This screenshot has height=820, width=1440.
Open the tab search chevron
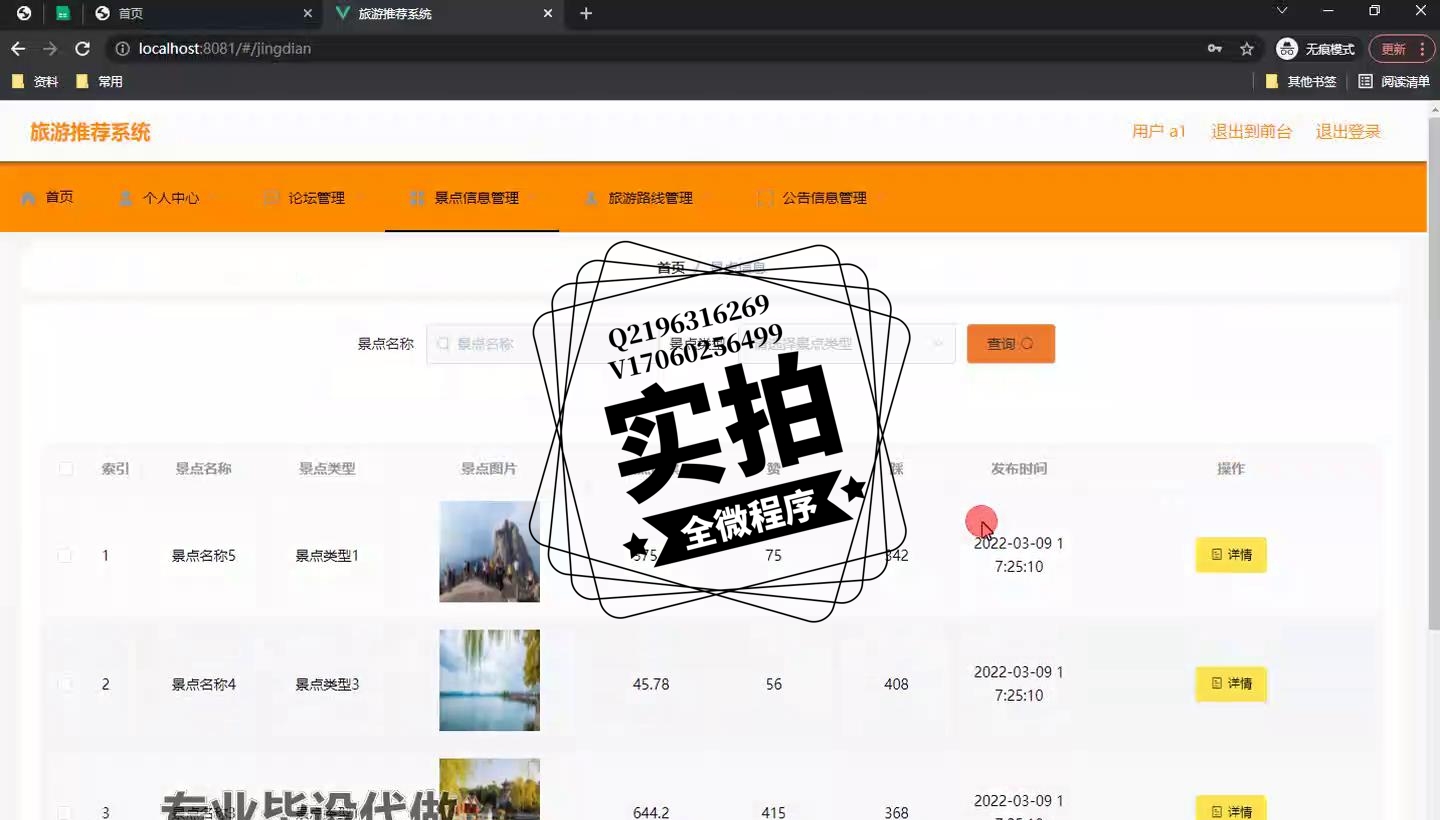1282,11
